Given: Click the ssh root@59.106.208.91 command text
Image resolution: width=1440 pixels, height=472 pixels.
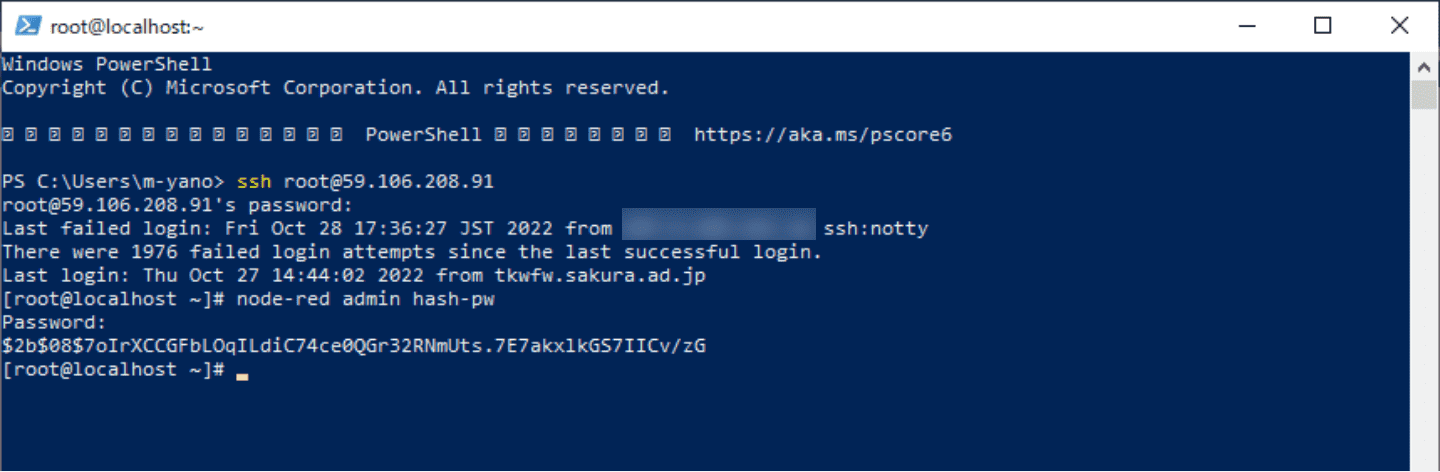Looking at the screenshot, I should [x=365, y=182].
